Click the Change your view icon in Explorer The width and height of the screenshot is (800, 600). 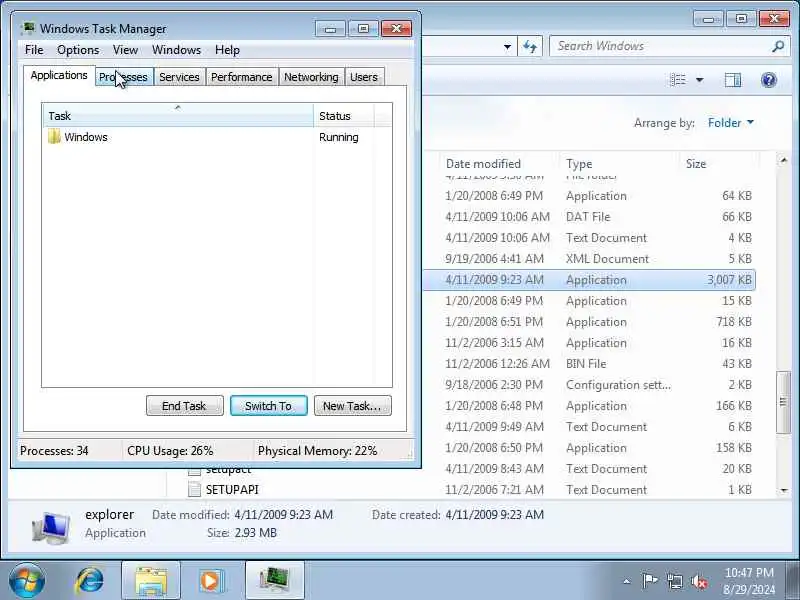[x=678, y=80]
